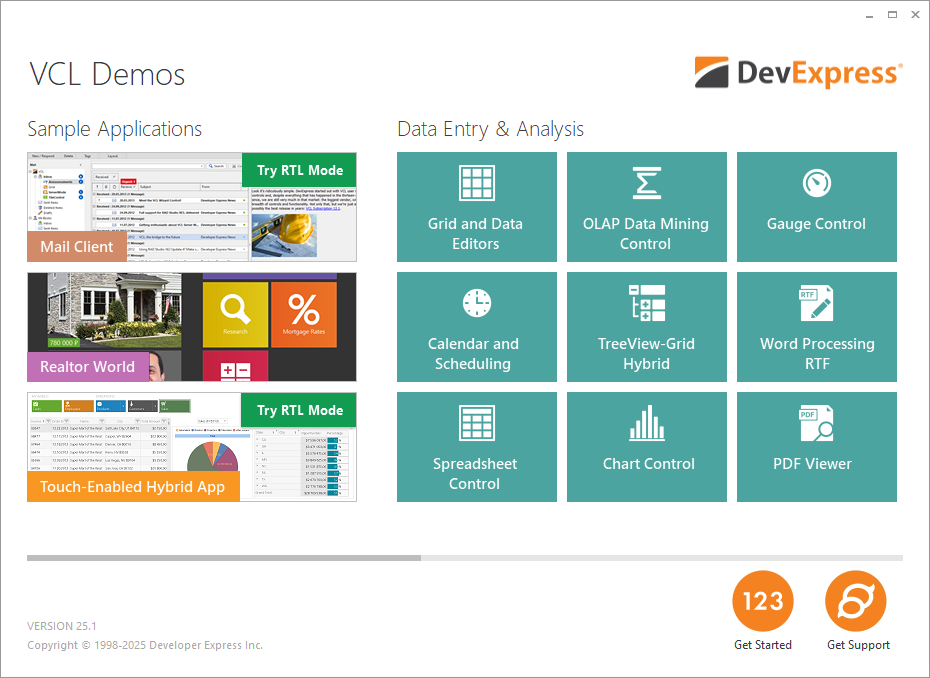This screenshot has width=930, height=678.
Task: Open the Gauge Control tile
Action: (816, 207)
